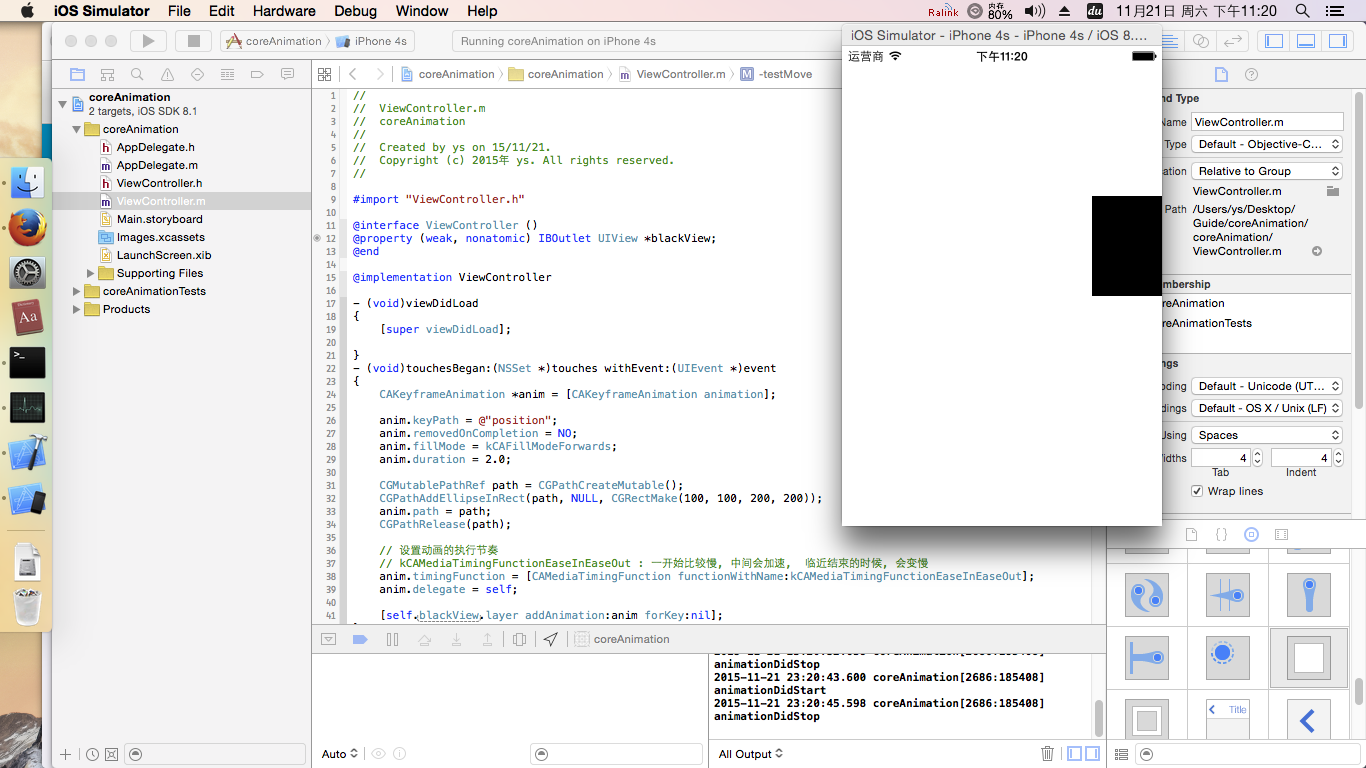Screen dimensions: 1366x768
Task: Click the pause program execution icon
Action: pos(392,639)
